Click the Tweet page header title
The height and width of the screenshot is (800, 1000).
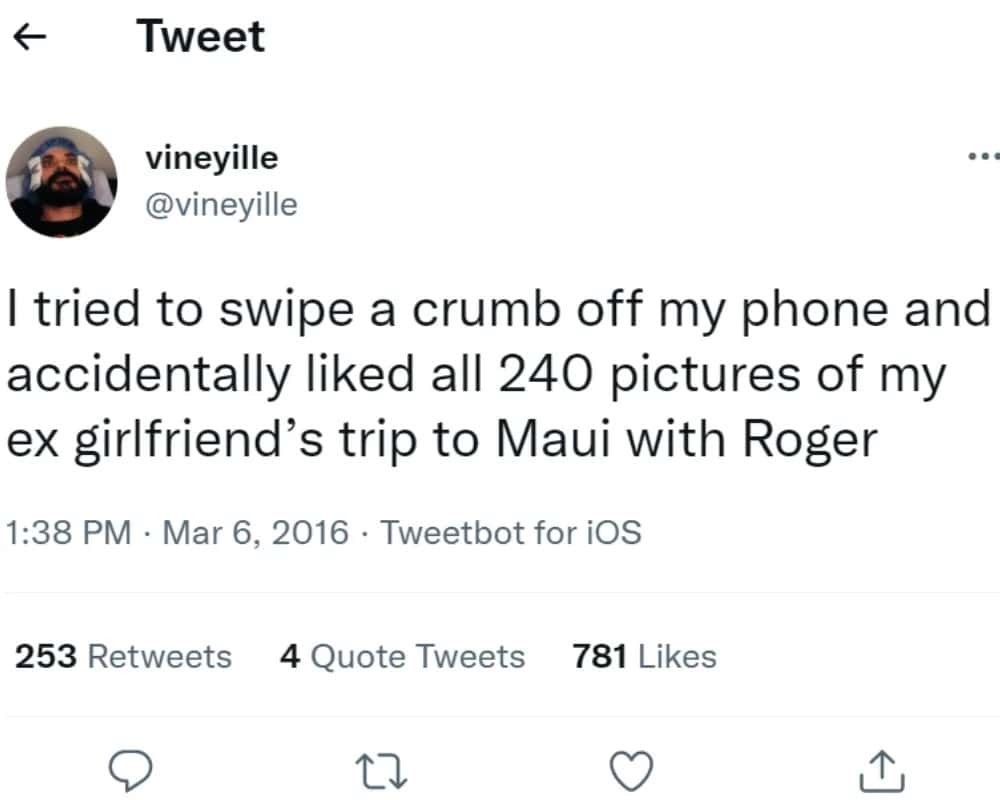click(201, 38)
